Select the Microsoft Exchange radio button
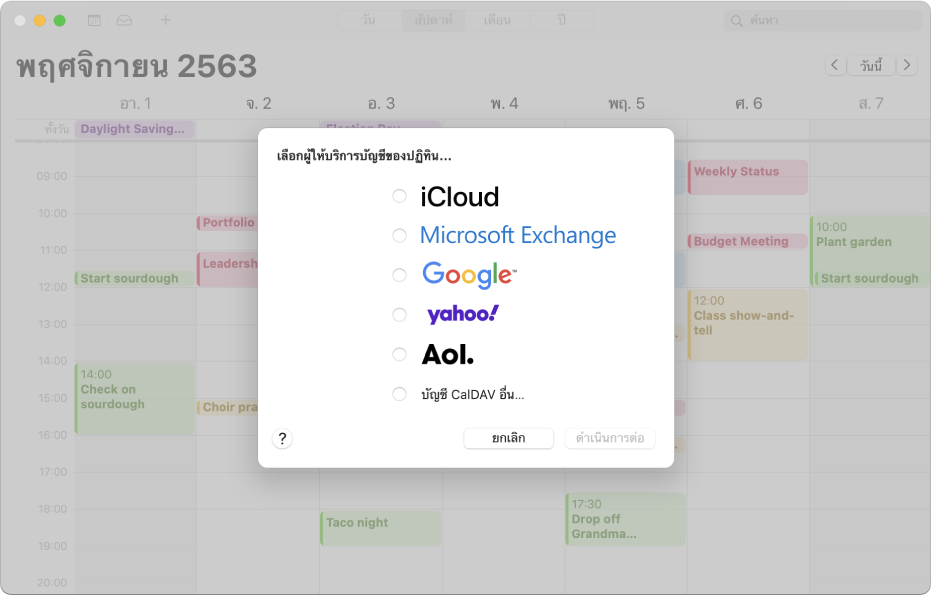Viewport: 931px width, 596px height. [400, 236]
